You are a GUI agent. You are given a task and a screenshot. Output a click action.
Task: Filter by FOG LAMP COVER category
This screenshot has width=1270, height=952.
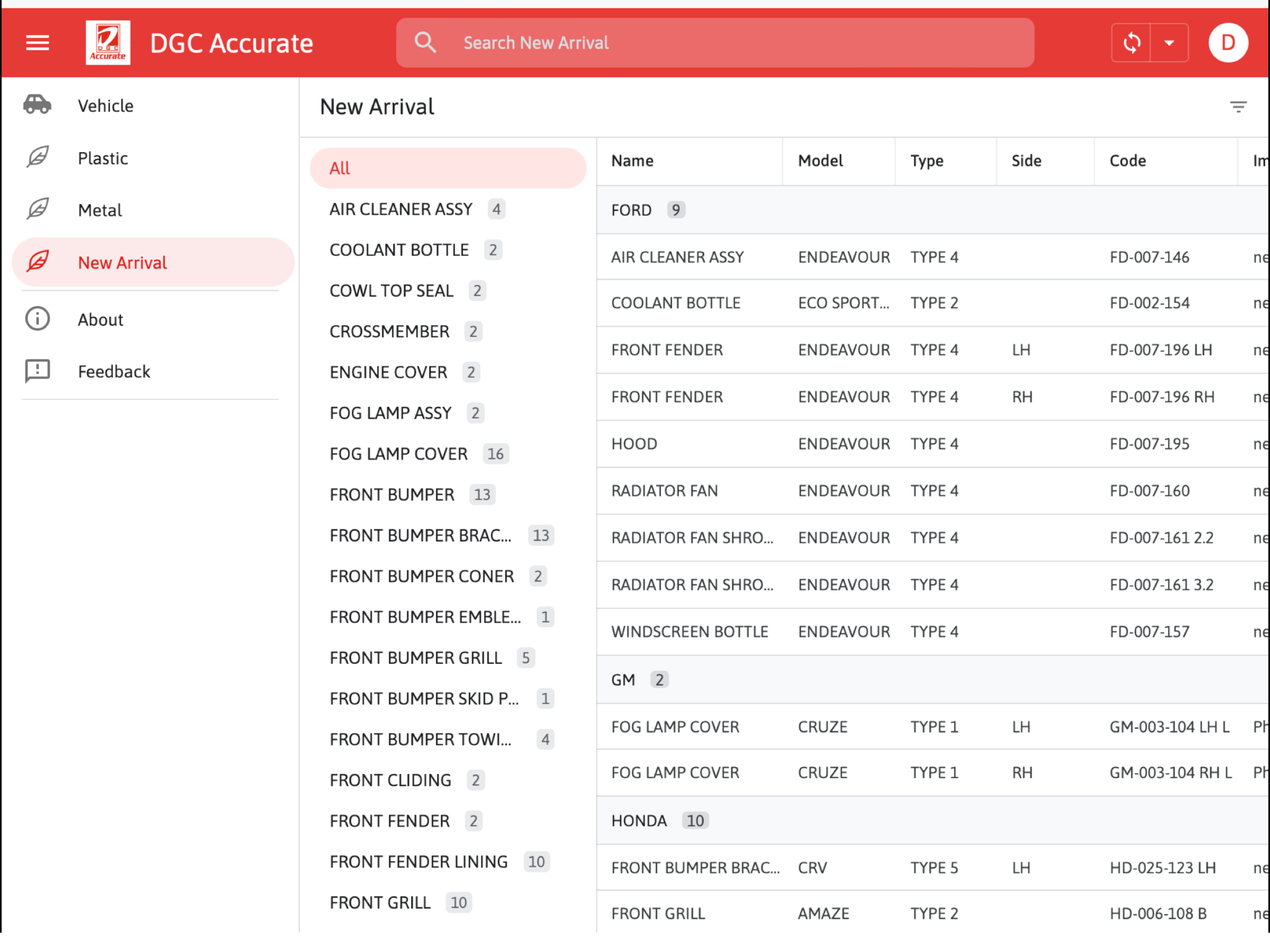click(x=448, y=453)
